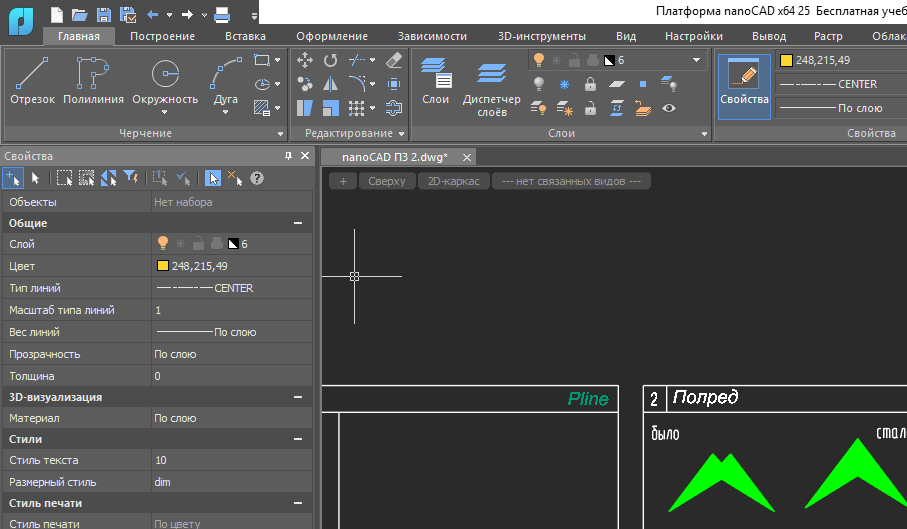
Task: Open the nanoCAD application menu logo
Action: [x=21, y=19]
